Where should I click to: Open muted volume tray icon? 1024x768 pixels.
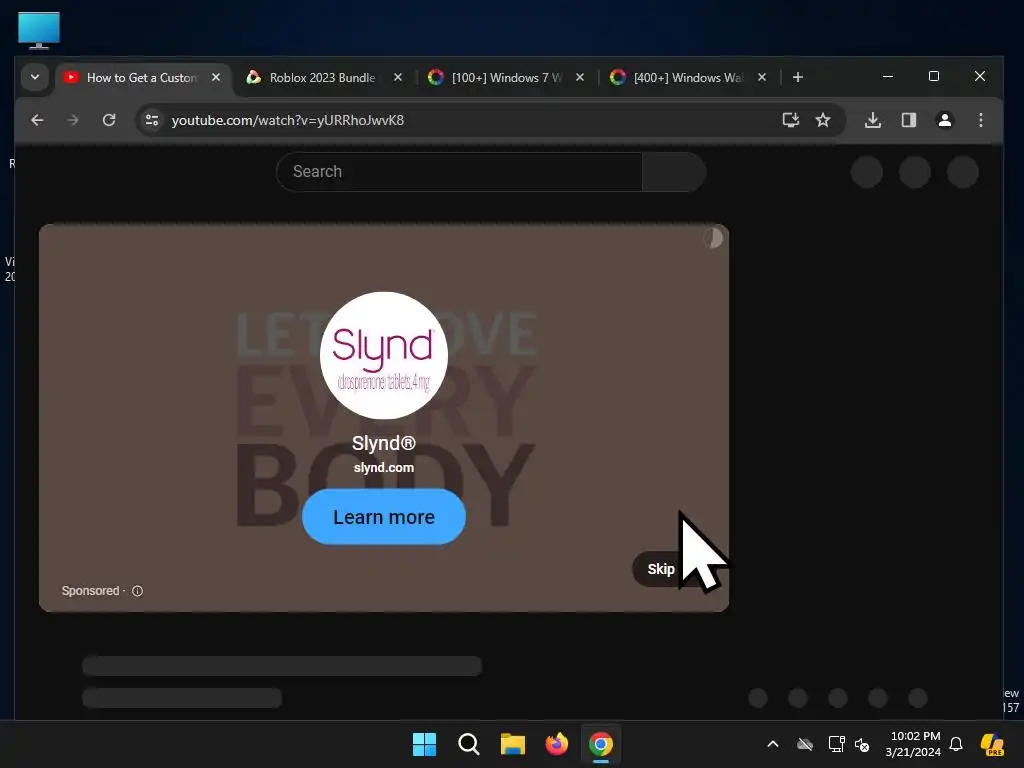click(862, 744)
